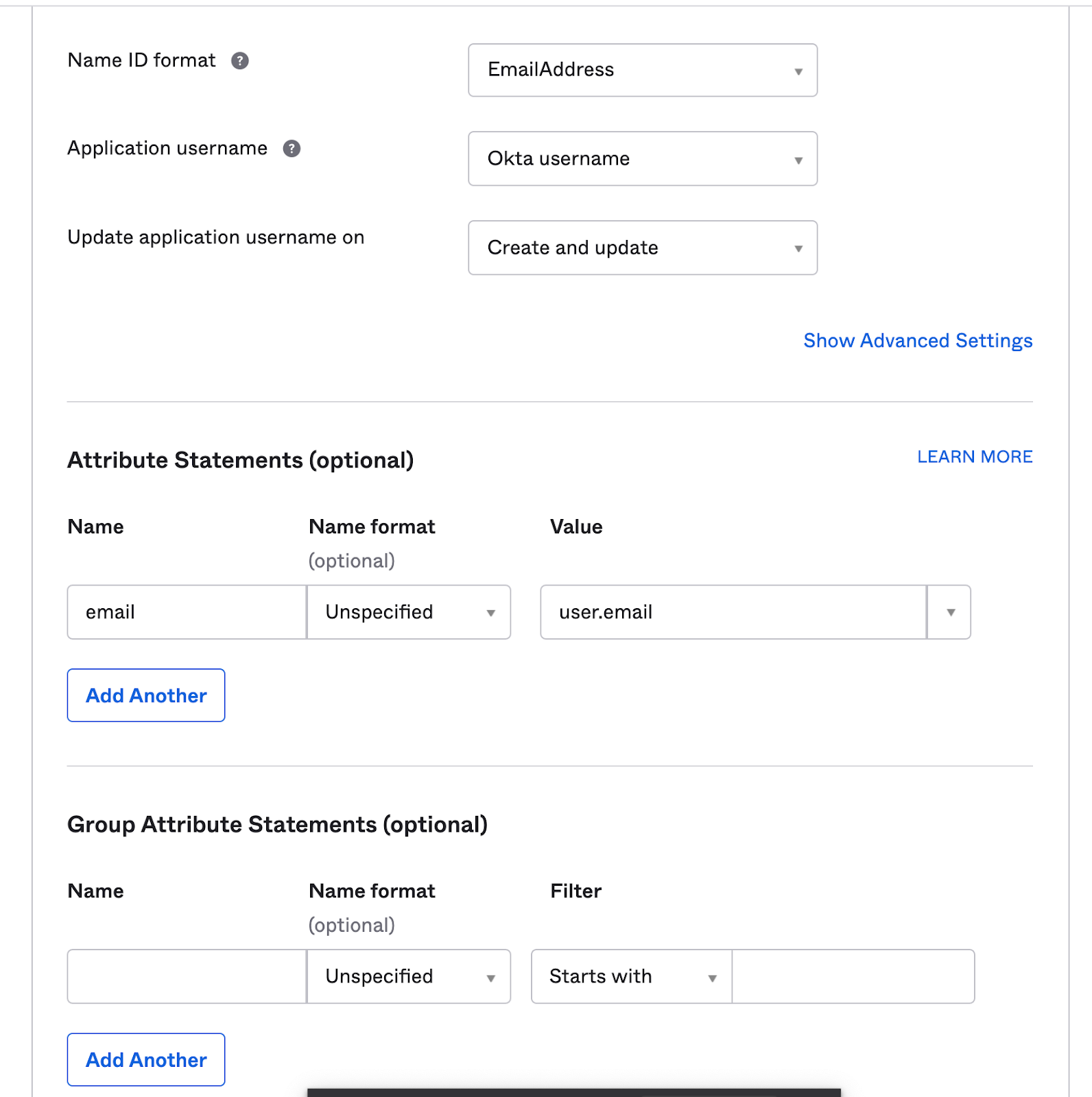Image resolution: width=1092 pixels, height=1097 pixels.
Task: Open the Update application username on dropdown
Action: click(642, 248)
